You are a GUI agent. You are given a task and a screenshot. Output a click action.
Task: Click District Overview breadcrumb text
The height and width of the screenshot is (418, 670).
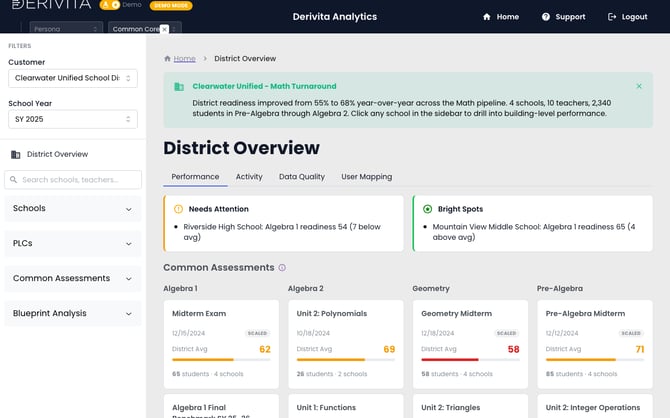[x=245, y=59]
